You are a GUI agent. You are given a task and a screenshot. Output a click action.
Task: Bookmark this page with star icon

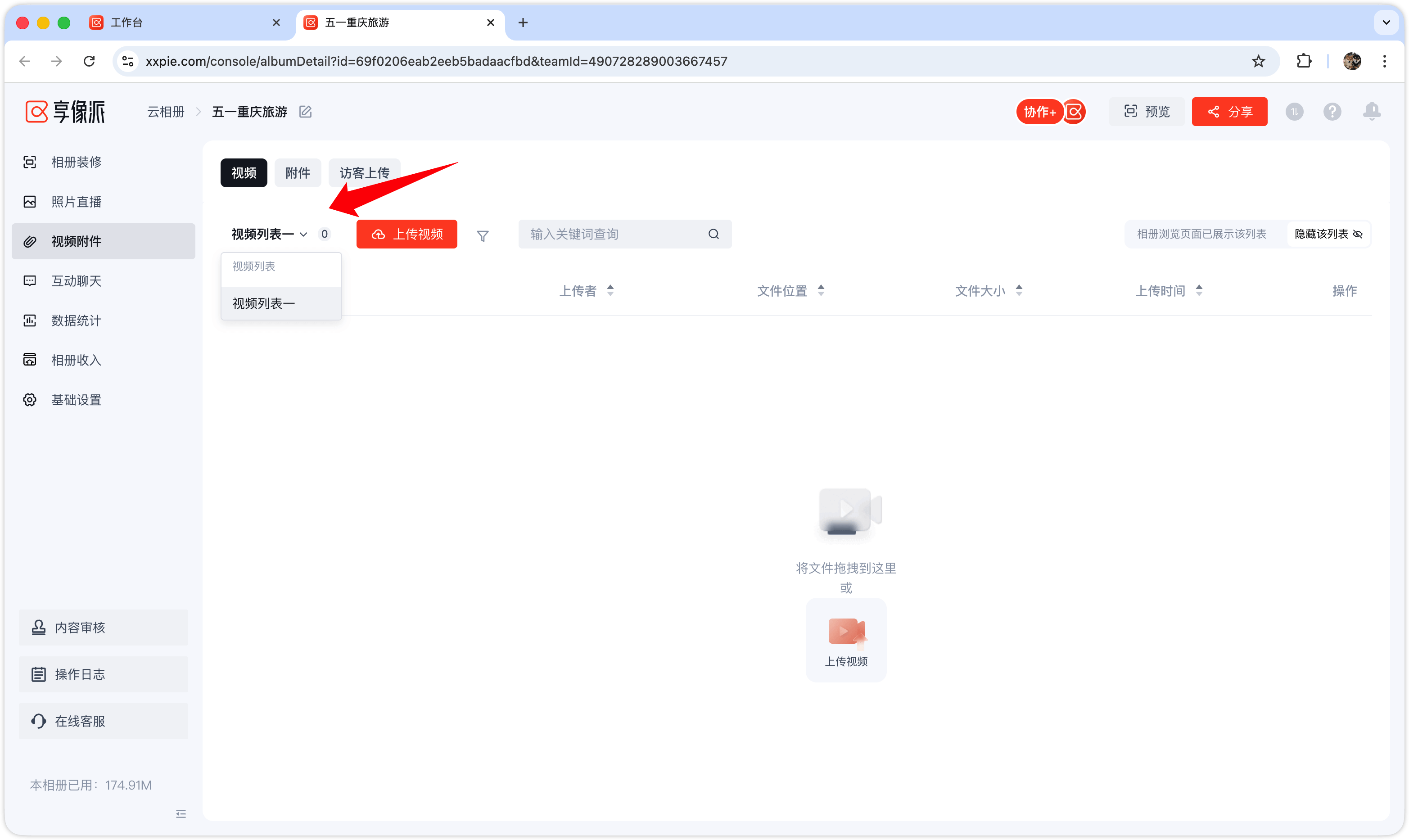tap(1258, 61)
